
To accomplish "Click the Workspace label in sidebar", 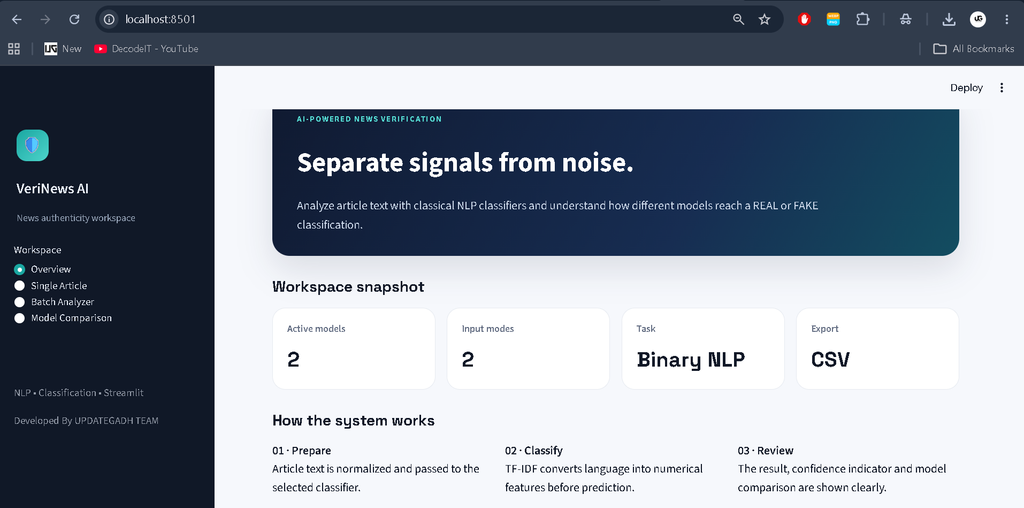I will click(37, 250).
